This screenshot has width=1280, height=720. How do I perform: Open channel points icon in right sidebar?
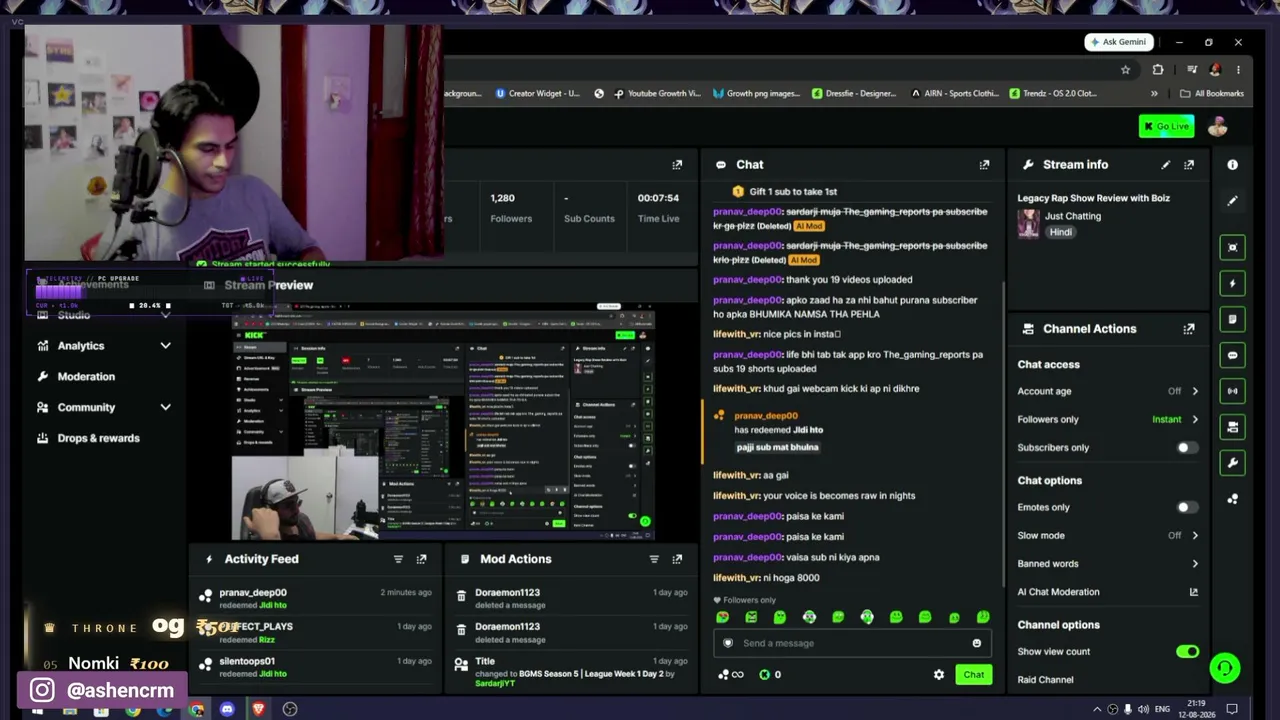coord(1232,499)
